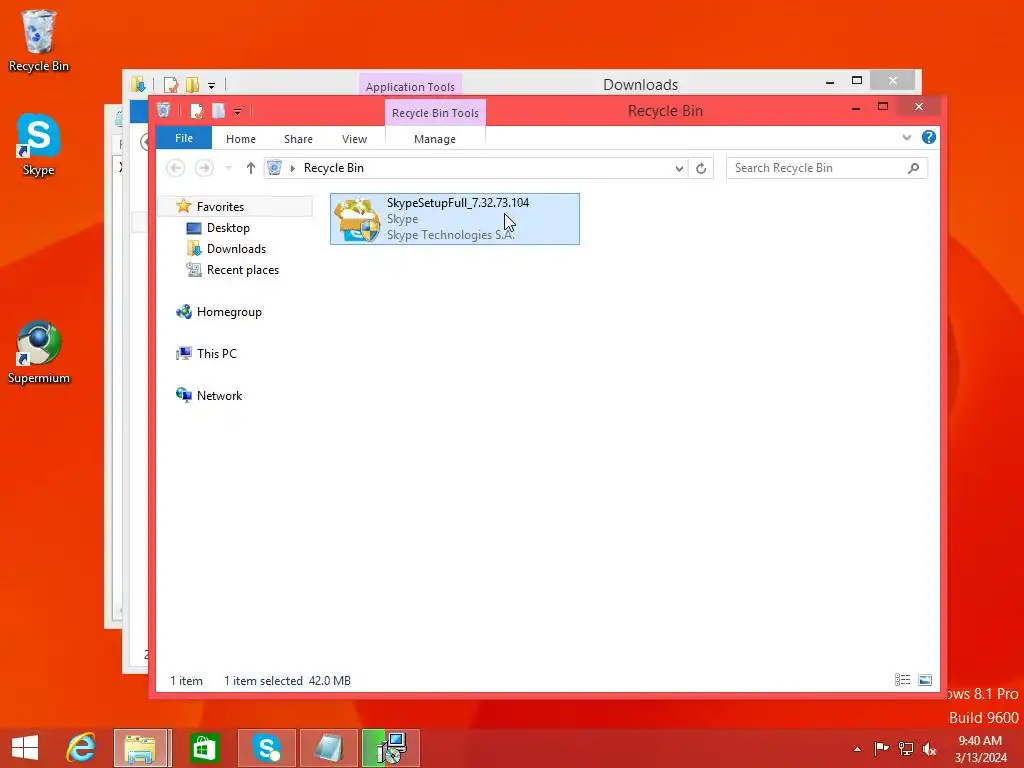The width and height of the screenshot is (1024, 768).
Task: Click the '1 item selected 42.0 MB' status text
Action: click(x=287, y=680)
